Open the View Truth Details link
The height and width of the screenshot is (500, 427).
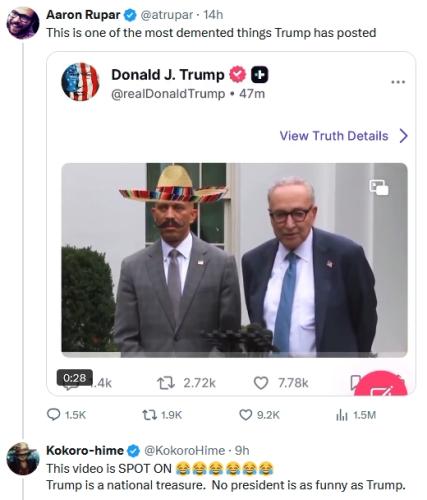pos(334,136)
